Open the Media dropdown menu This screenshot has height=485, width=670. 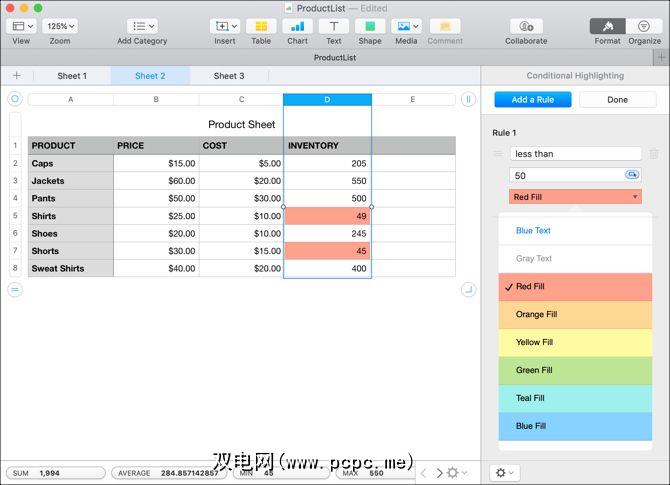click(x=406, y=26)
